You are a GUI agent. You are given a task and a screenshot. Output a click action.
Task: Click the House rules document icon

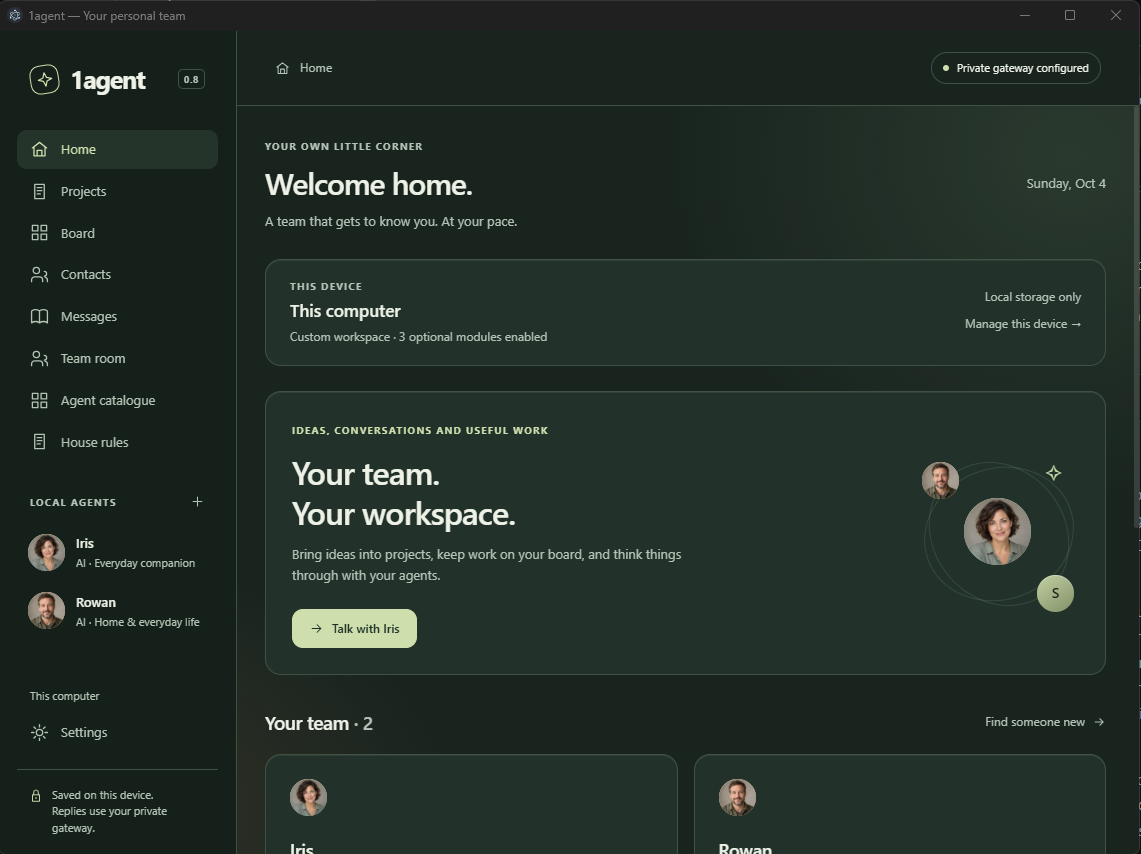(x=39, y=442)
